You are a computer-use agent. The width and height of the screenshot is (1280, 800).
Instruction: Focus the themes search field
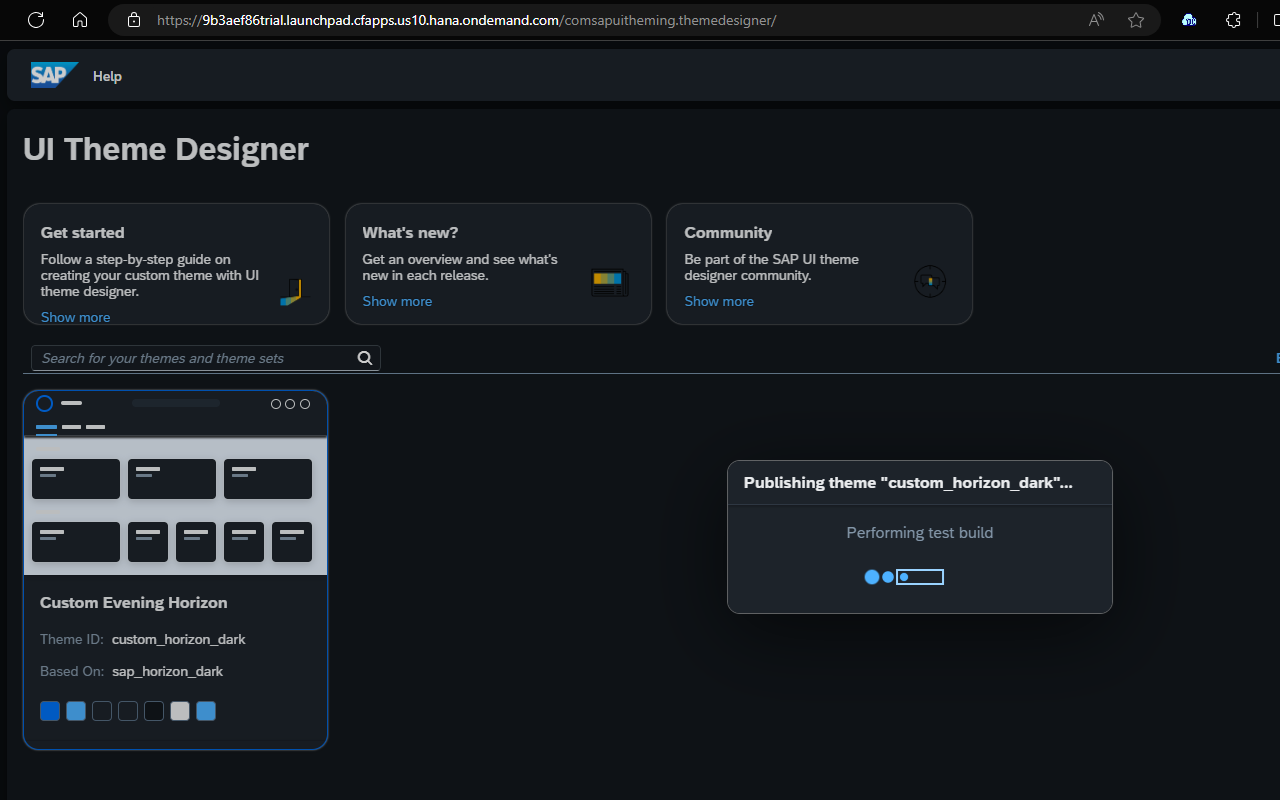click(205, 358)
